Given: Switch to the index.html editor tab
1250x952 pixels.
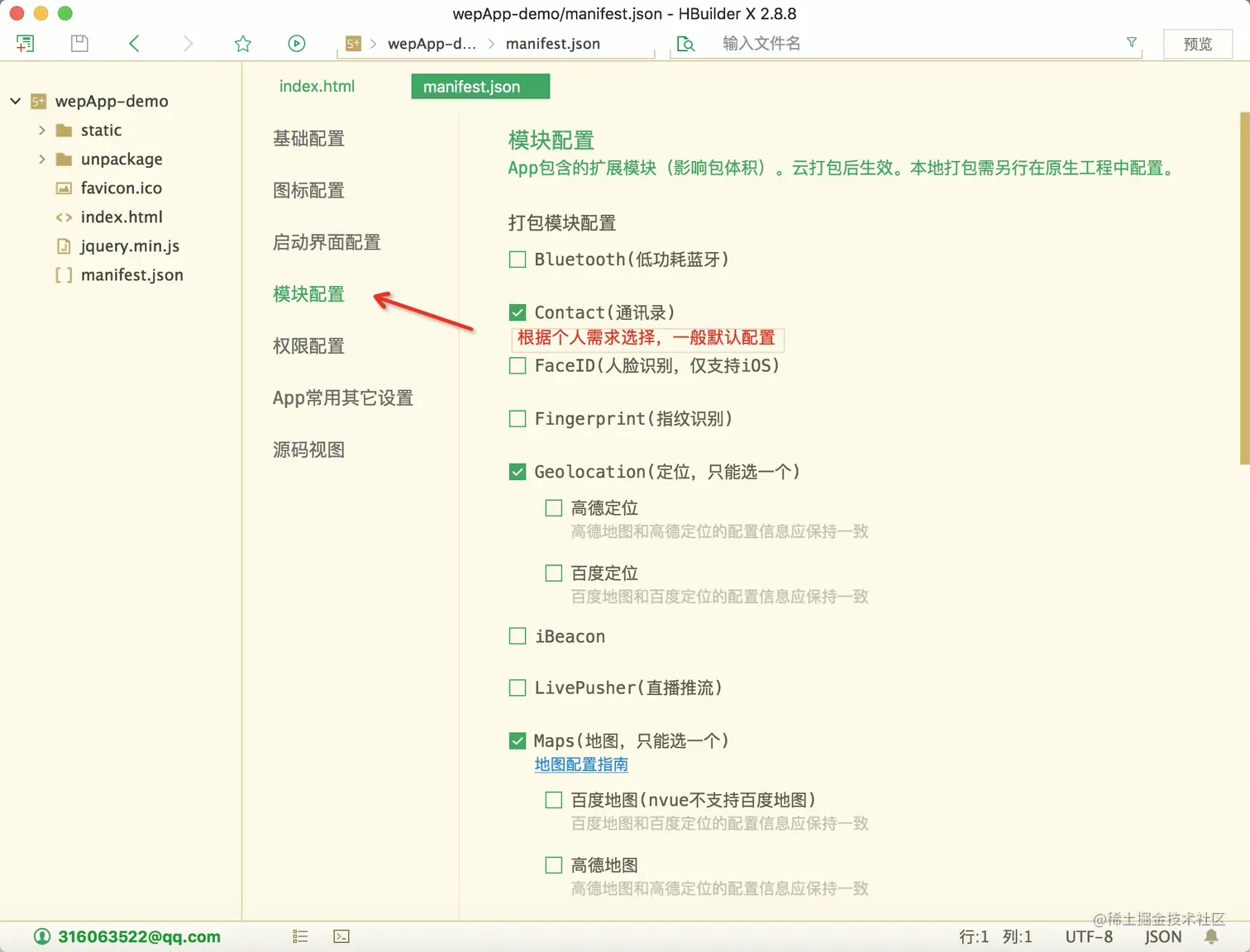Looking at the screenshot, I should (317, 87).
